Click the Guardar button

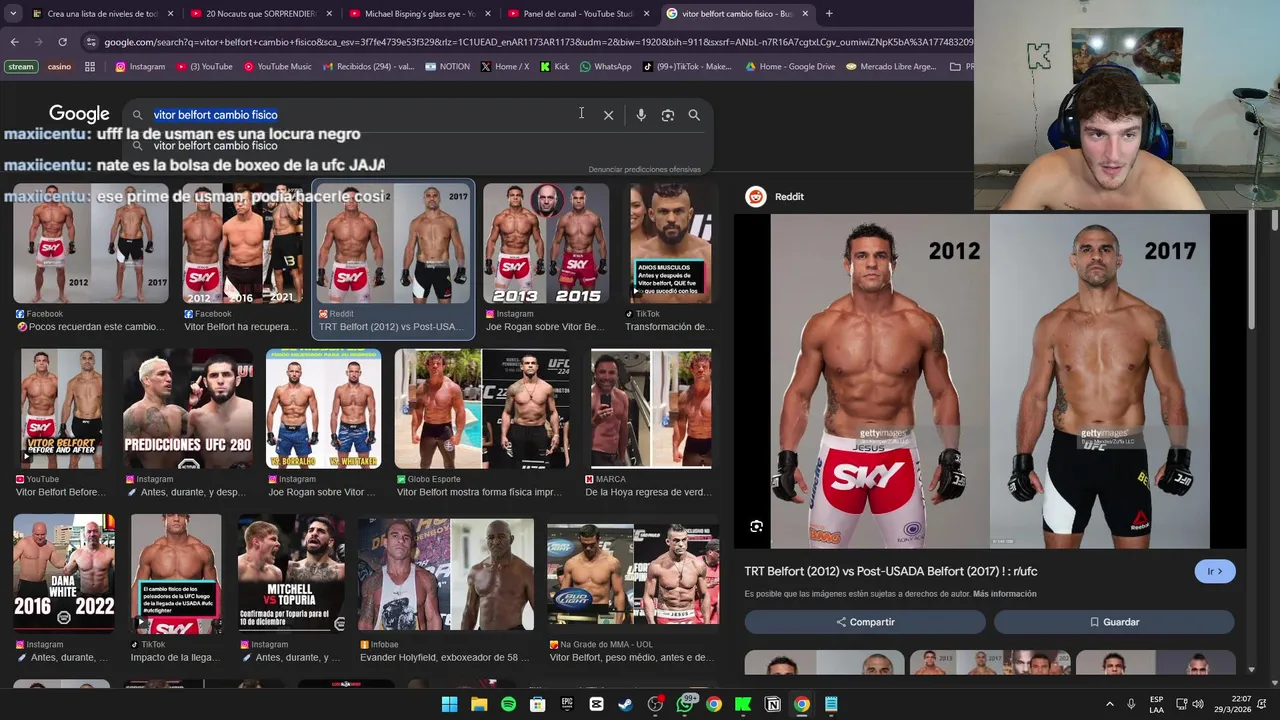(1114, 622)
